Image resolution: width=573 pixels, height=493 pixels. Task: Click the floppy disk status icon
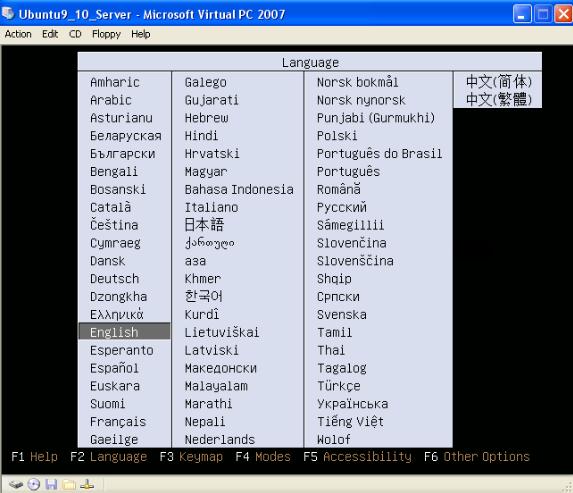click(51, 485)
